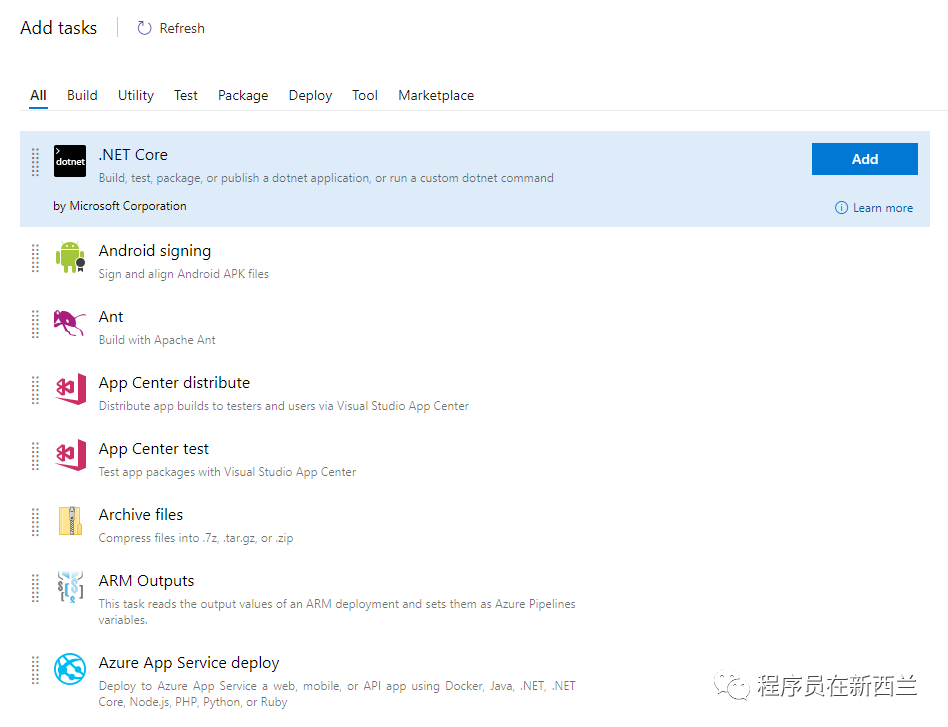Add the .NET Core task
The height and width of the screenshot is (727, 948).
(865, 159)
